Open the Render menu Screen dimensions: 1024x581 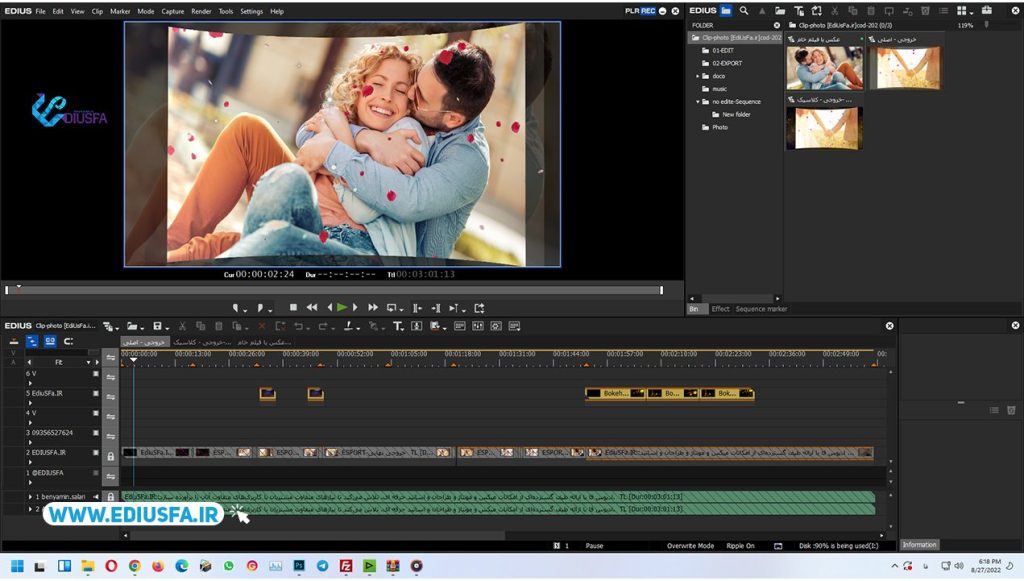(201, 11)
